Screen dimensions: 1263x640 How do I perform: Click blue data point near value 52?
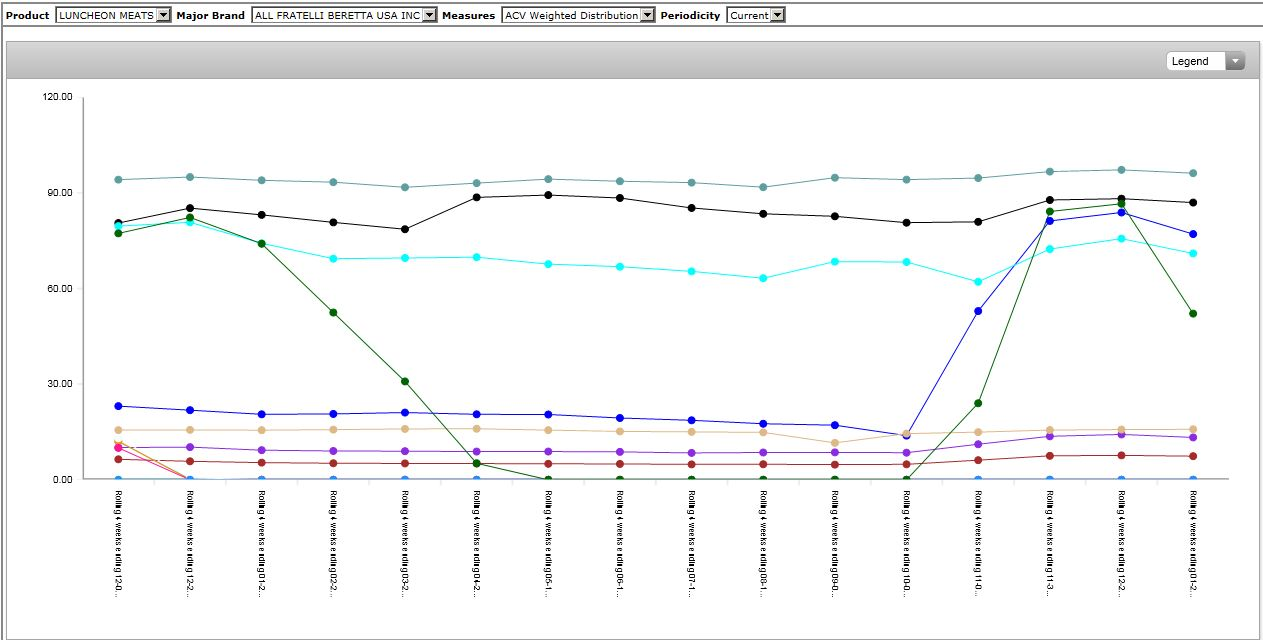click(x=978, y=311)
